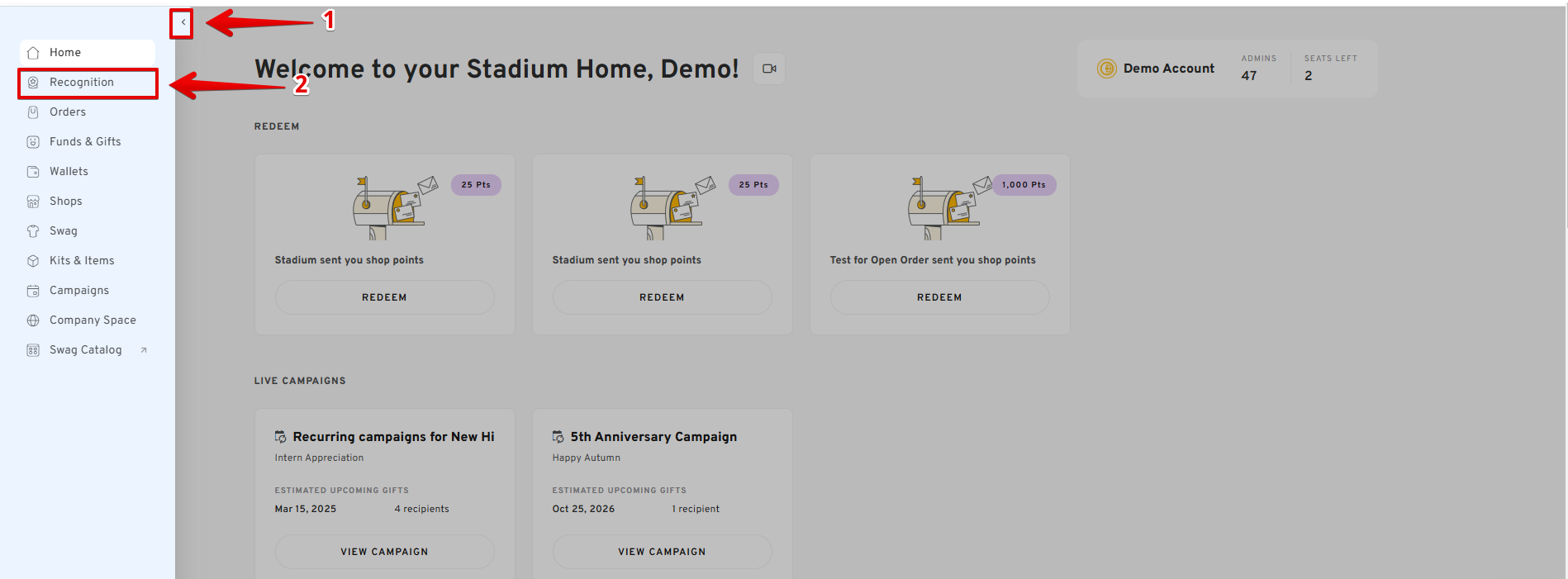Collapse the sidebar with the chevron arrow

coord(183,23)
